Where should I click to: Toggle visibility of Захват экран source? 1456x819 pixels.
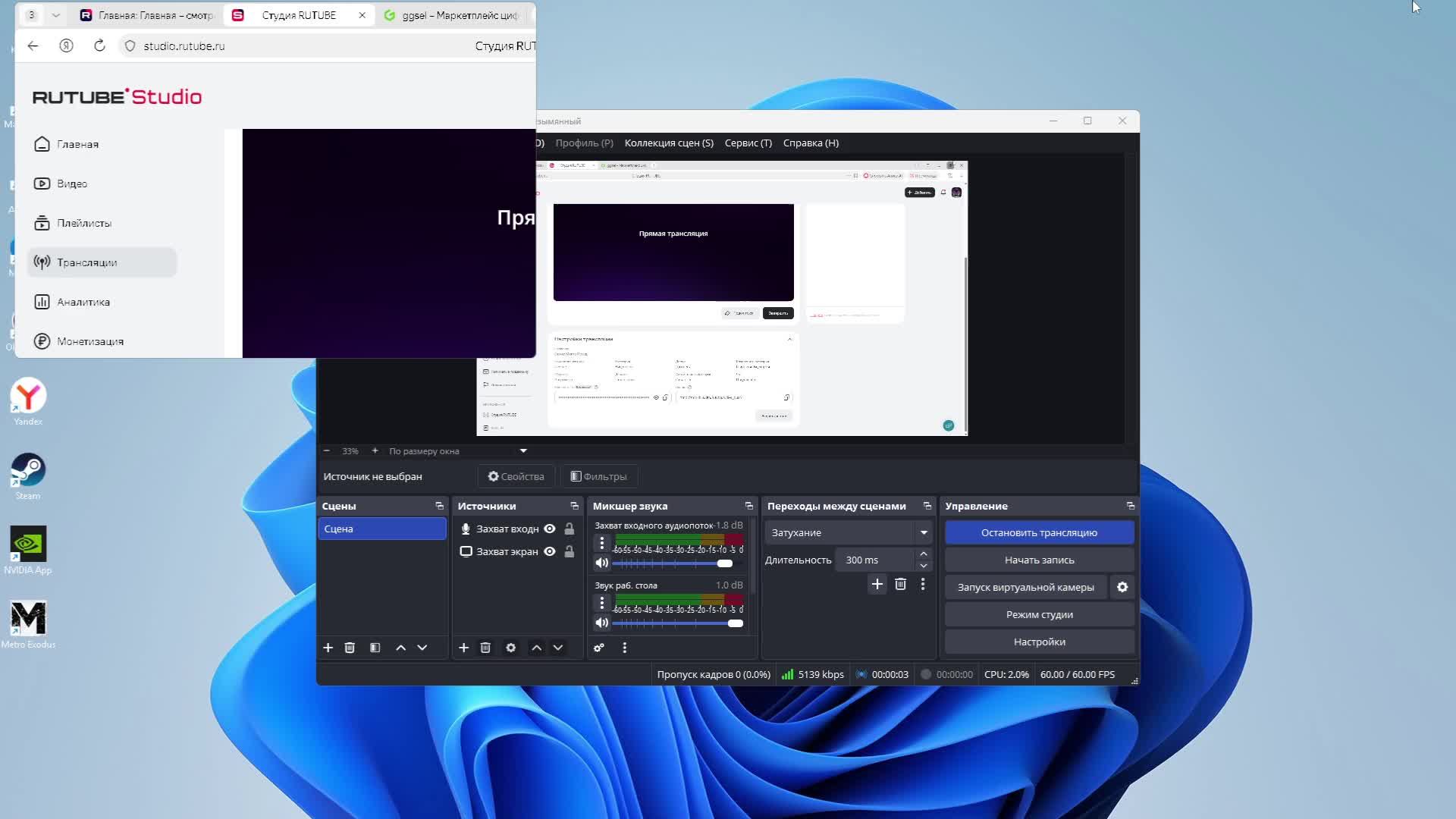550,551
